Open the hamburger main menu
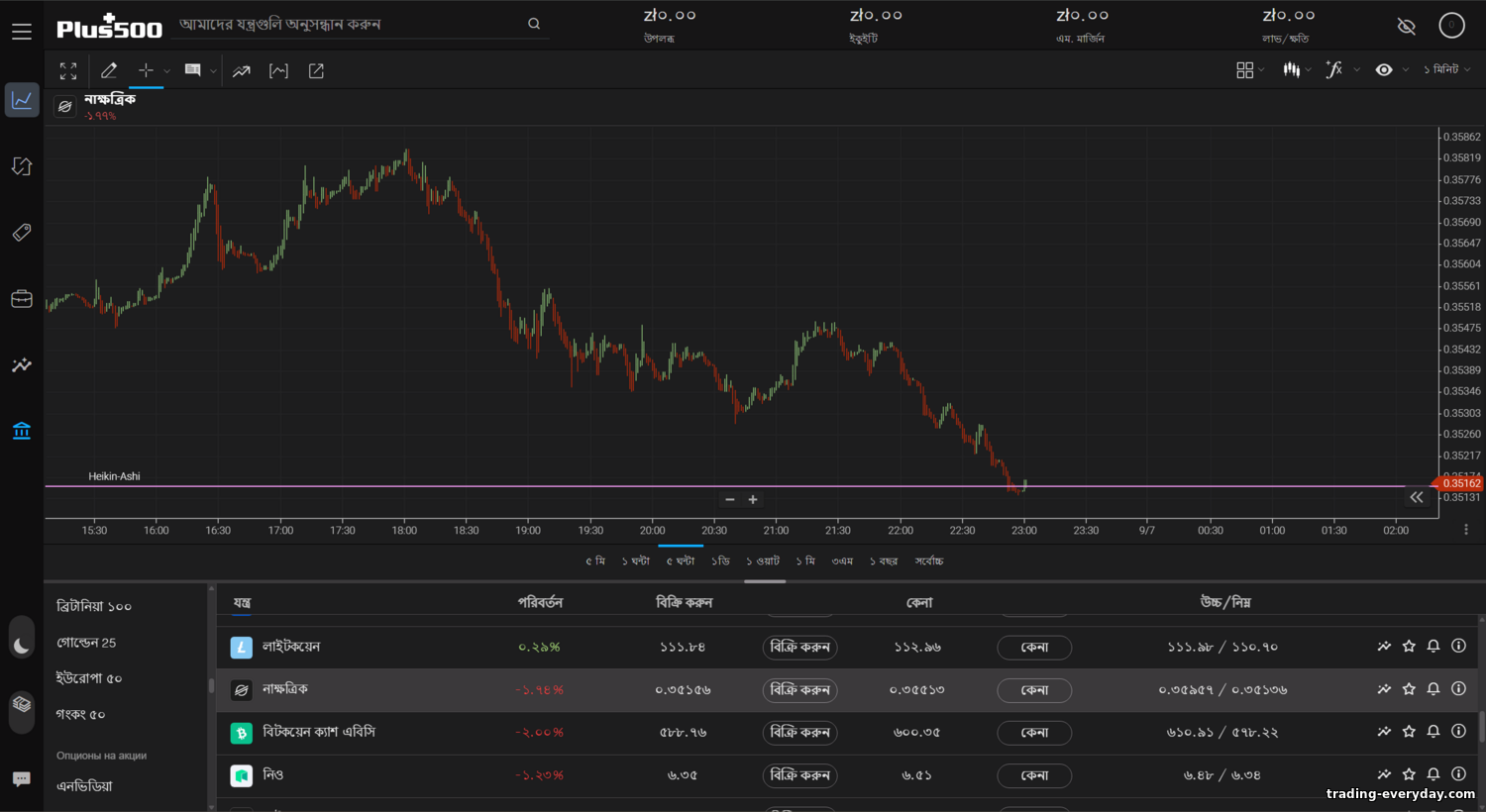 point(22,32)
